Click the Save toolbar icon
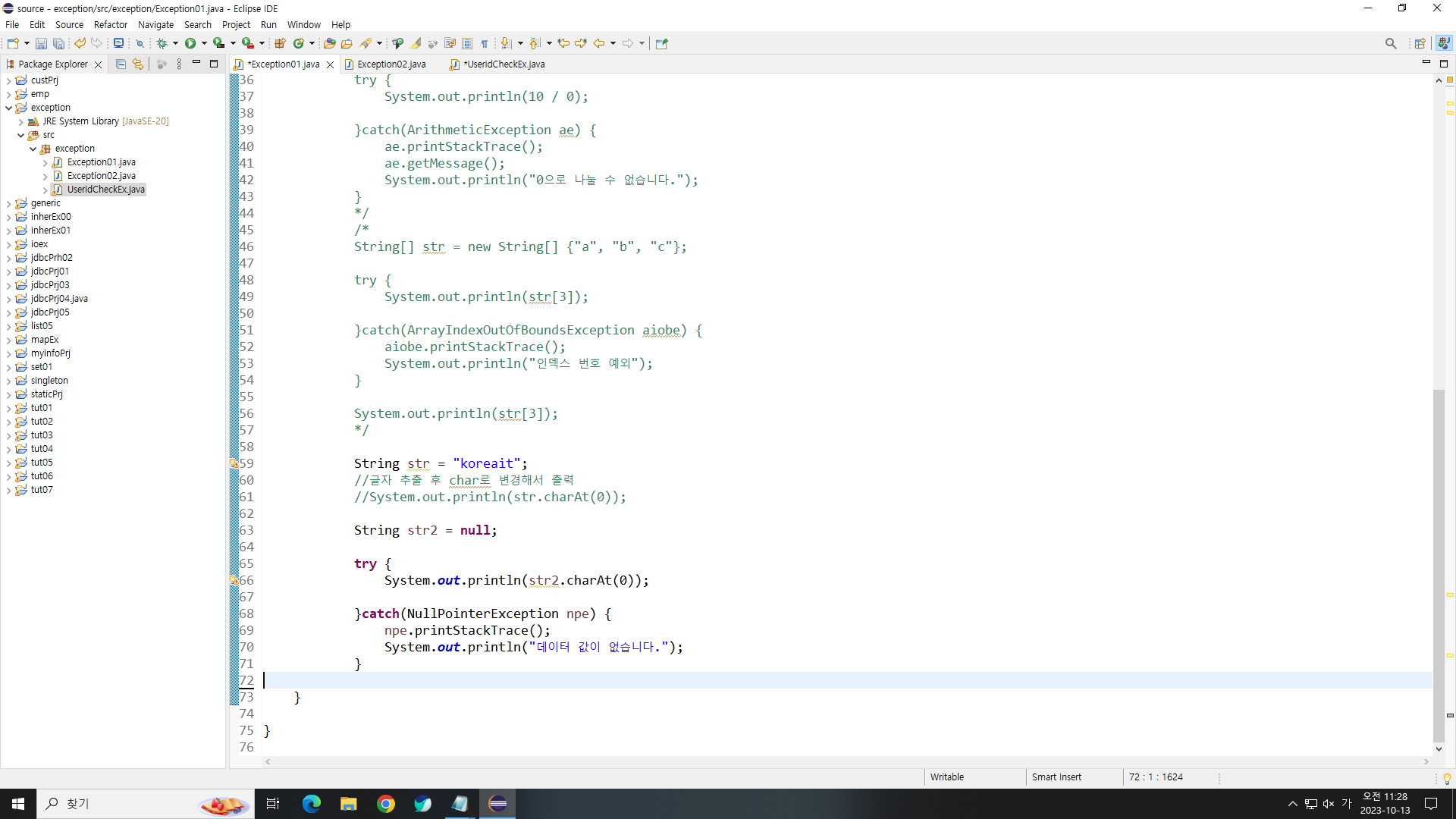The height and width of the screenshot is (819, 1456). coord(41,43)
